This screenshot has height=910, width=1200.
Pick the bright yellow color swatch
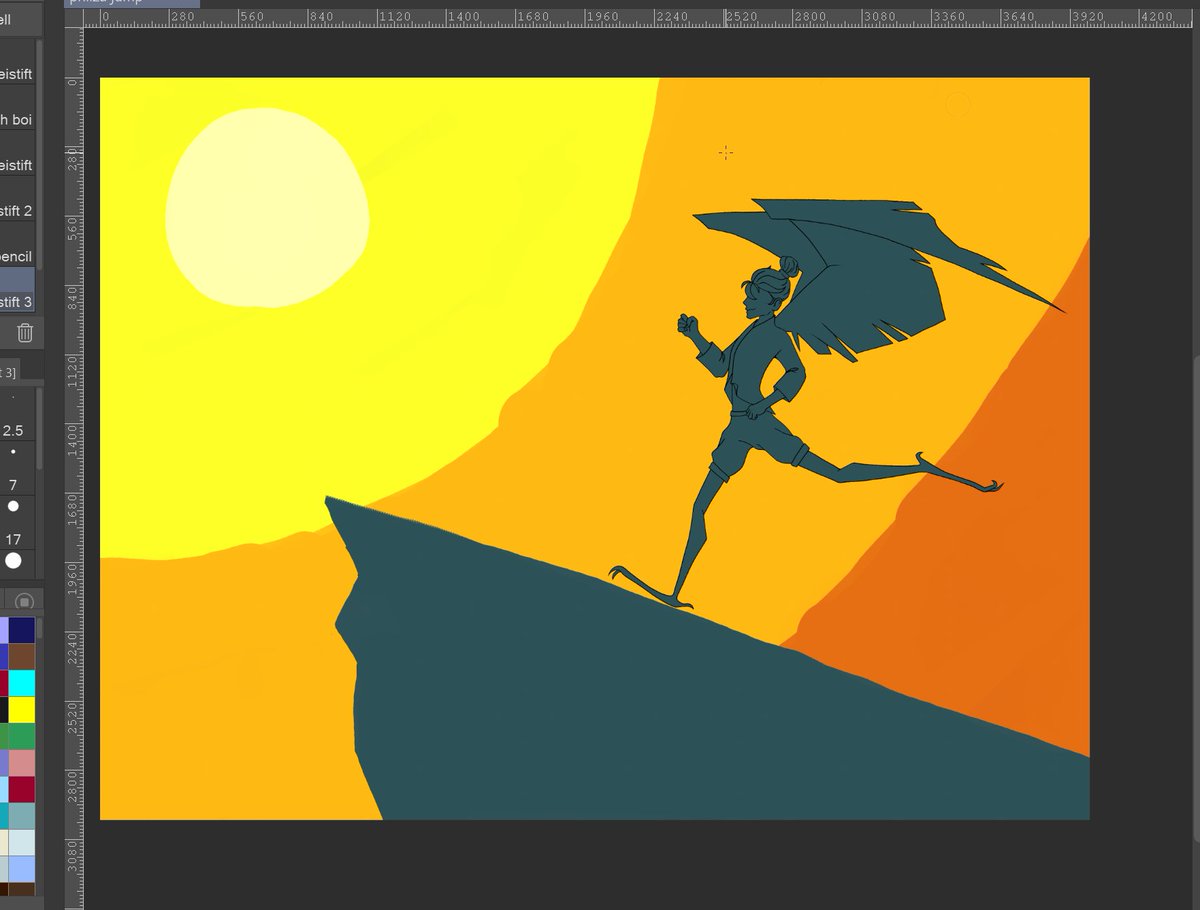tap(22, 710)
